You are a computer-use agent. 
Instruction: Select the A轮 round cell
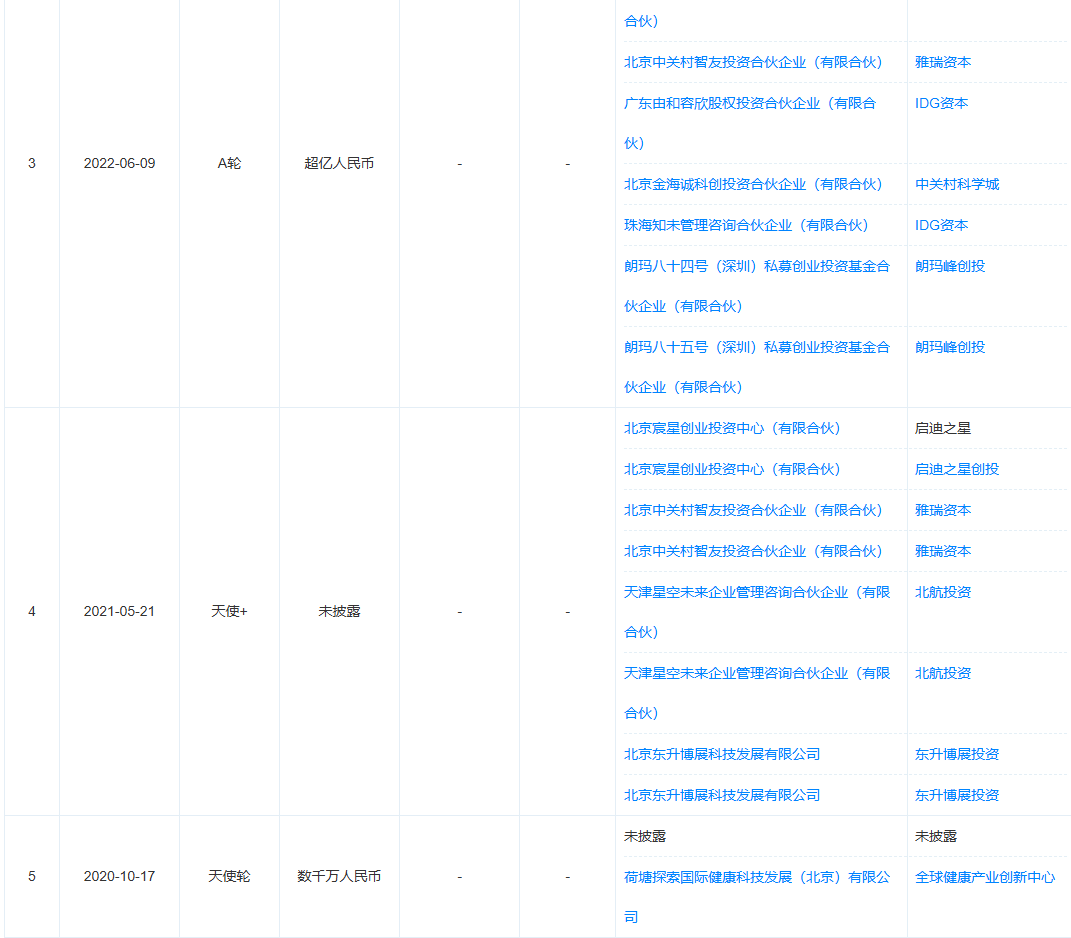pos(229,163)
